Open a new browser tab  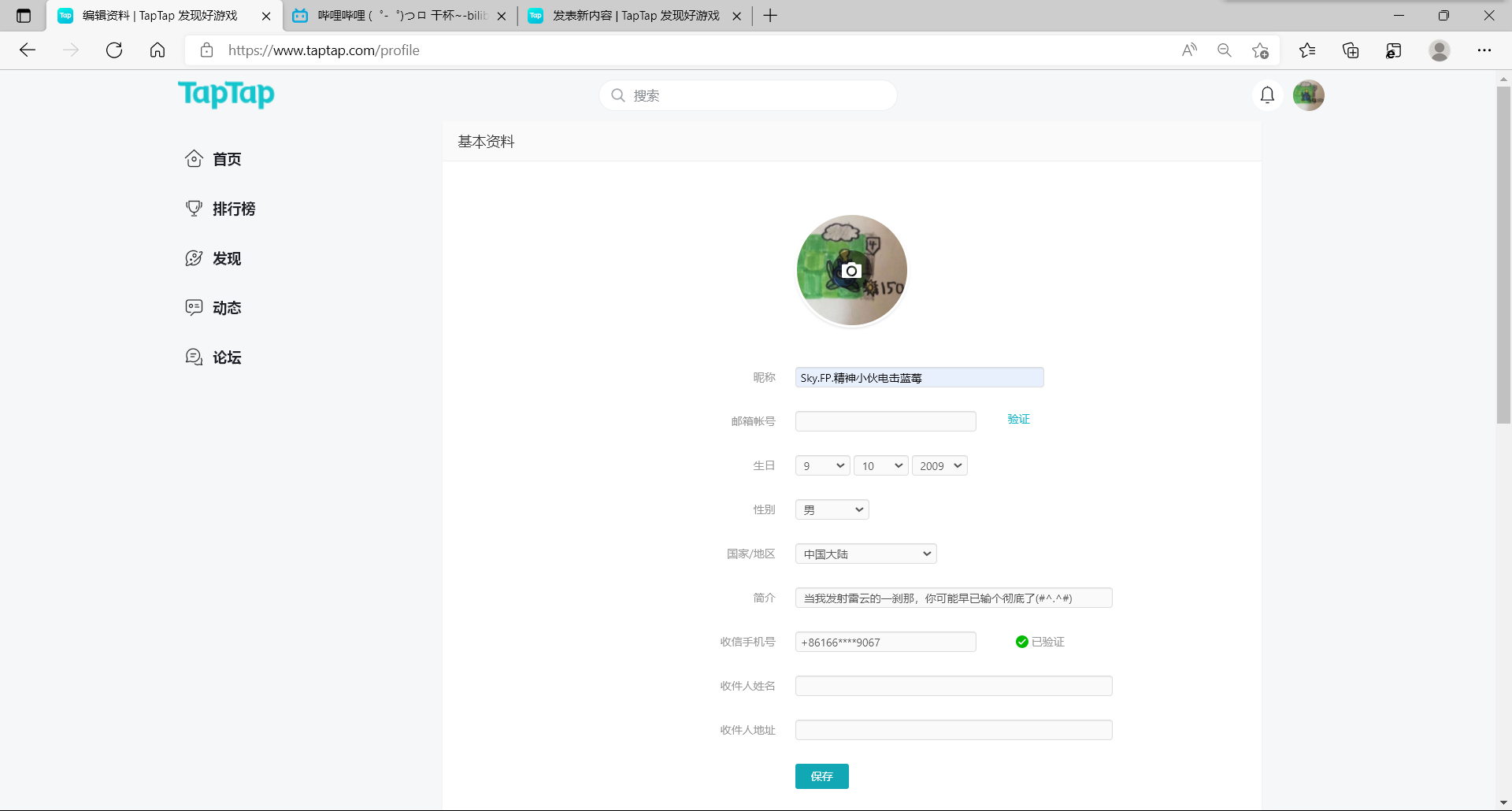(770, 16)
